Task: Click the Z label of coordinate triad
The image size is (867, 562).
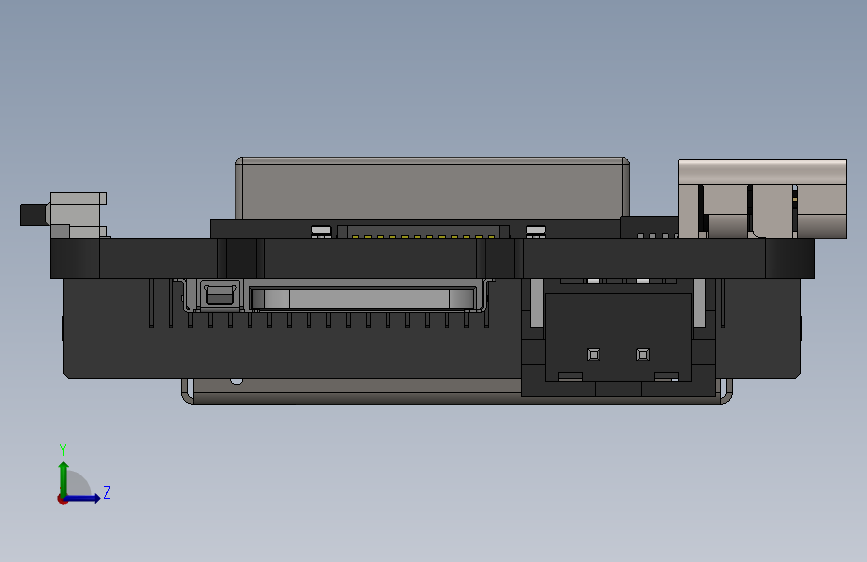Action: pyautogui.click(x=107, y=492)
